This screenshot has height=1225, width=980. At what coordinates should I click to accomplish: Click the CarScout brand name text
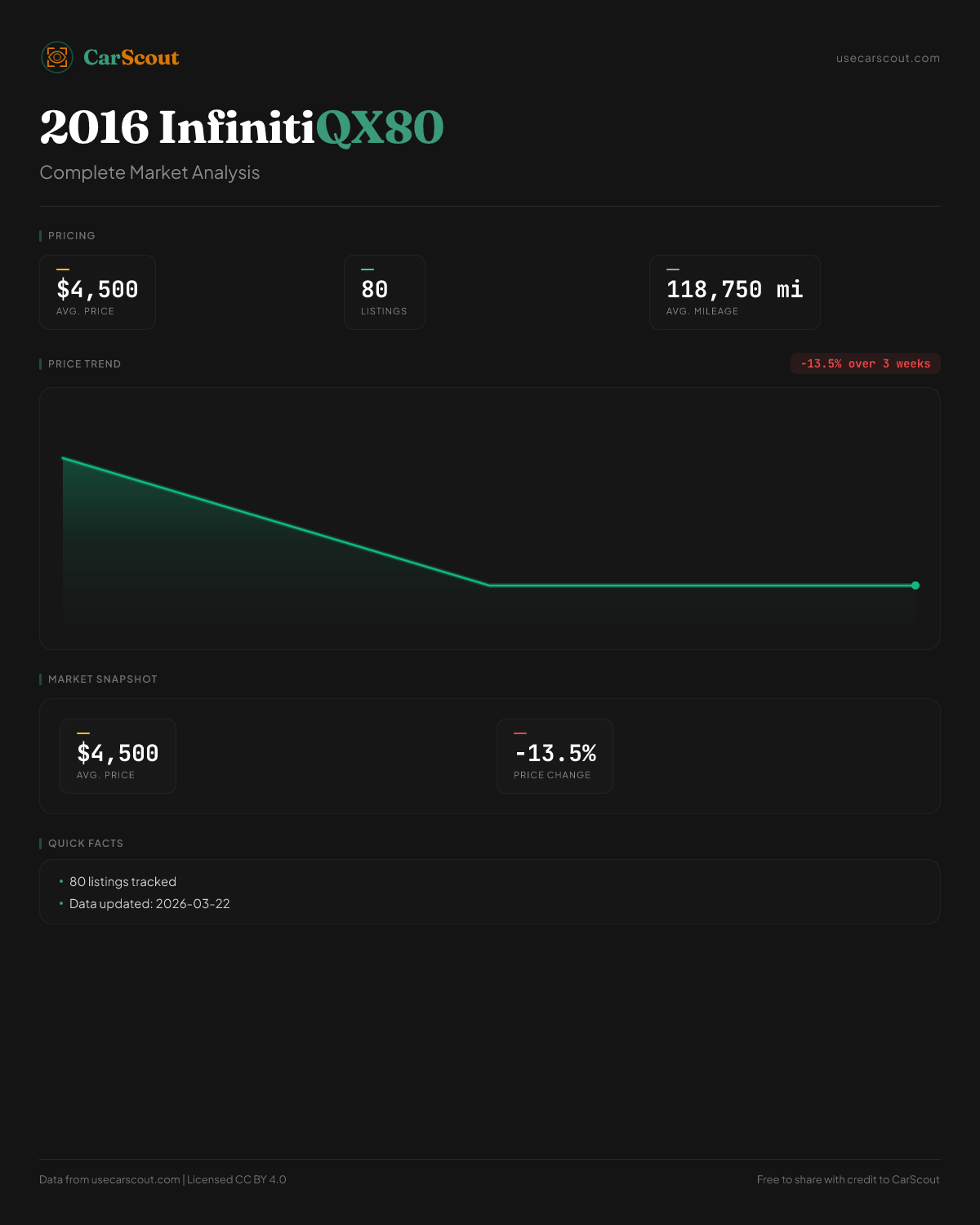pyautogui.click(x=131, y=57)
